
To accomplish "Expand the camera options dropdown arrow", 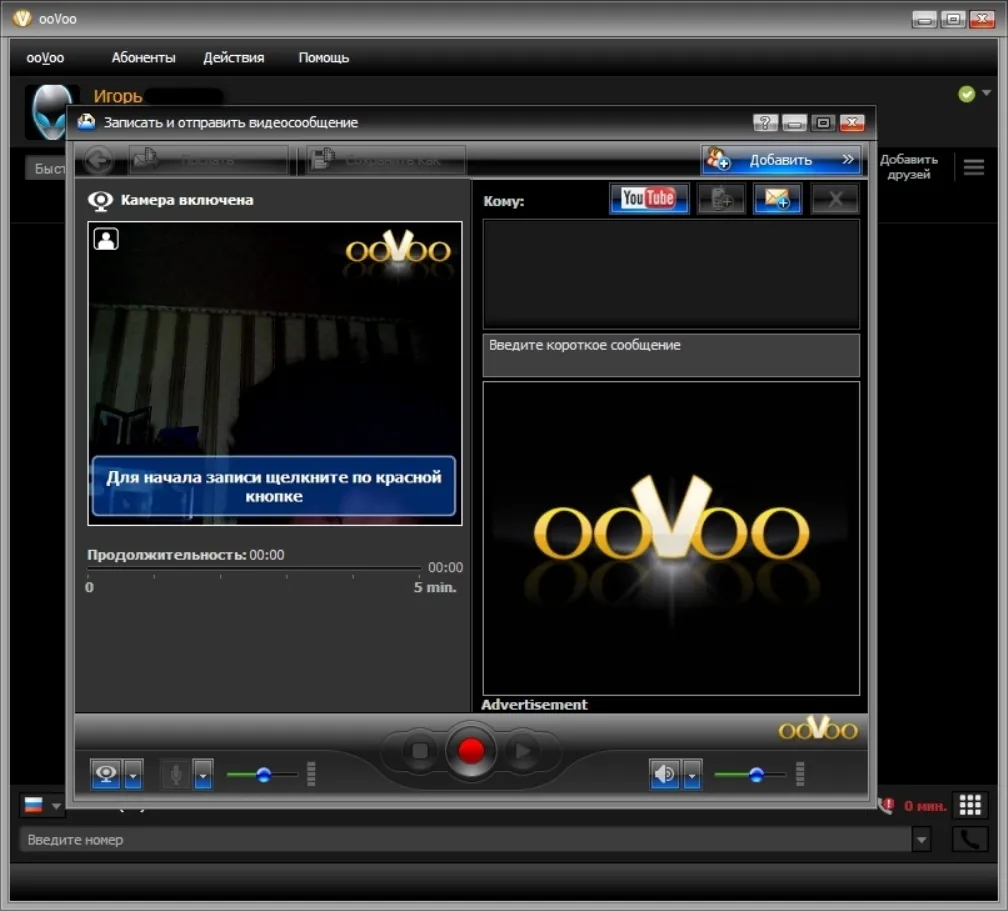I will pyautogui.click(x=133, y=774).
